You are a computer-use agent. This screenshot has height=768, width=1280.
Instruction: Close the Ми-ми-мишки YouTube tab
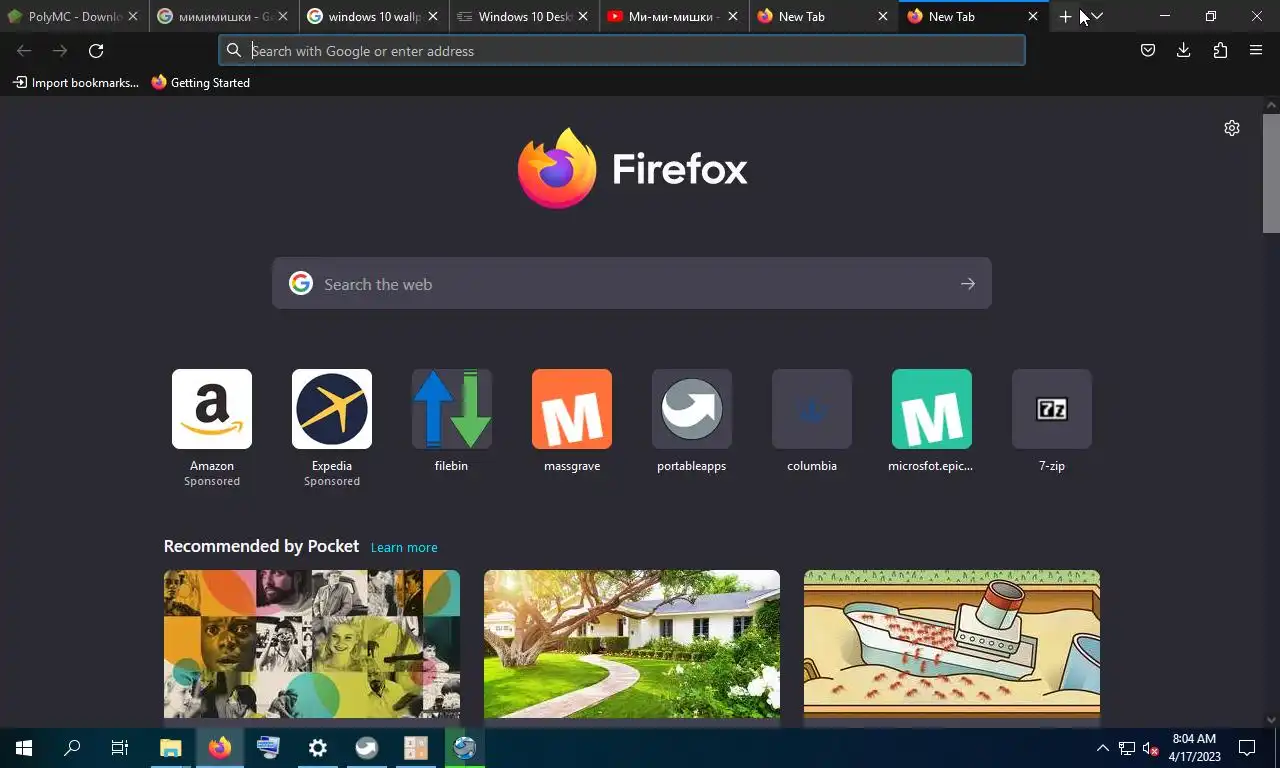(x=733, y=16)
